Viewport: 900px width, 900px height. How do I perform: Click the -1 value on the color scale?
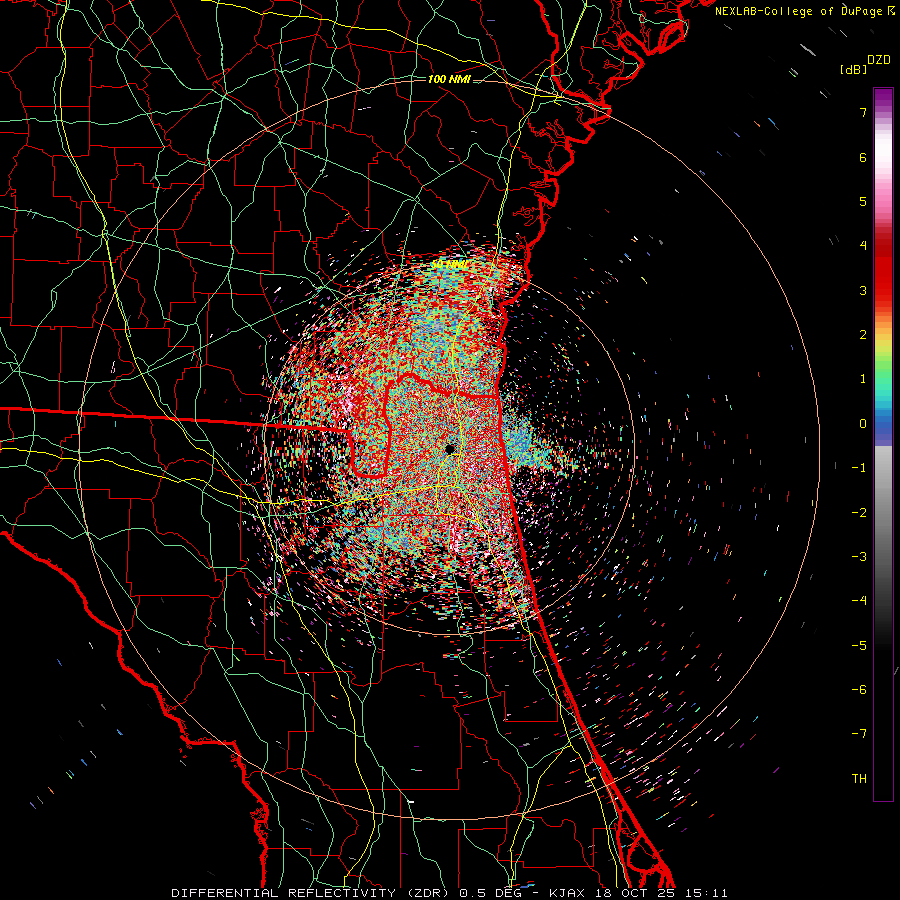859,468
